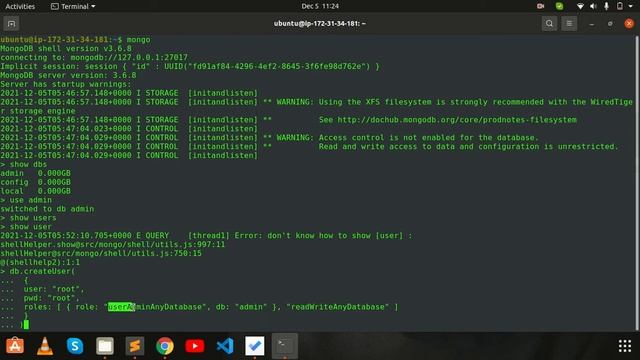
Task: Open a new terminal tab
Action: click(11, 24)
